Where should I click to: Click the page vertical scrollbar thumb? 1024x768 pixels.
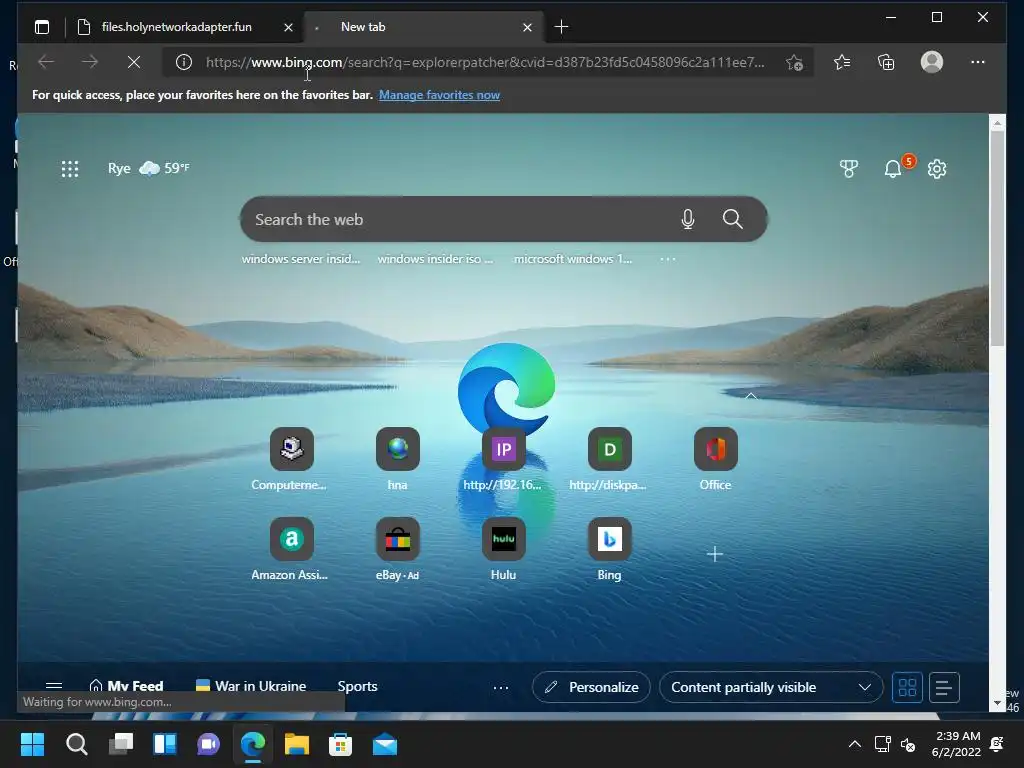tap(997, 238)
